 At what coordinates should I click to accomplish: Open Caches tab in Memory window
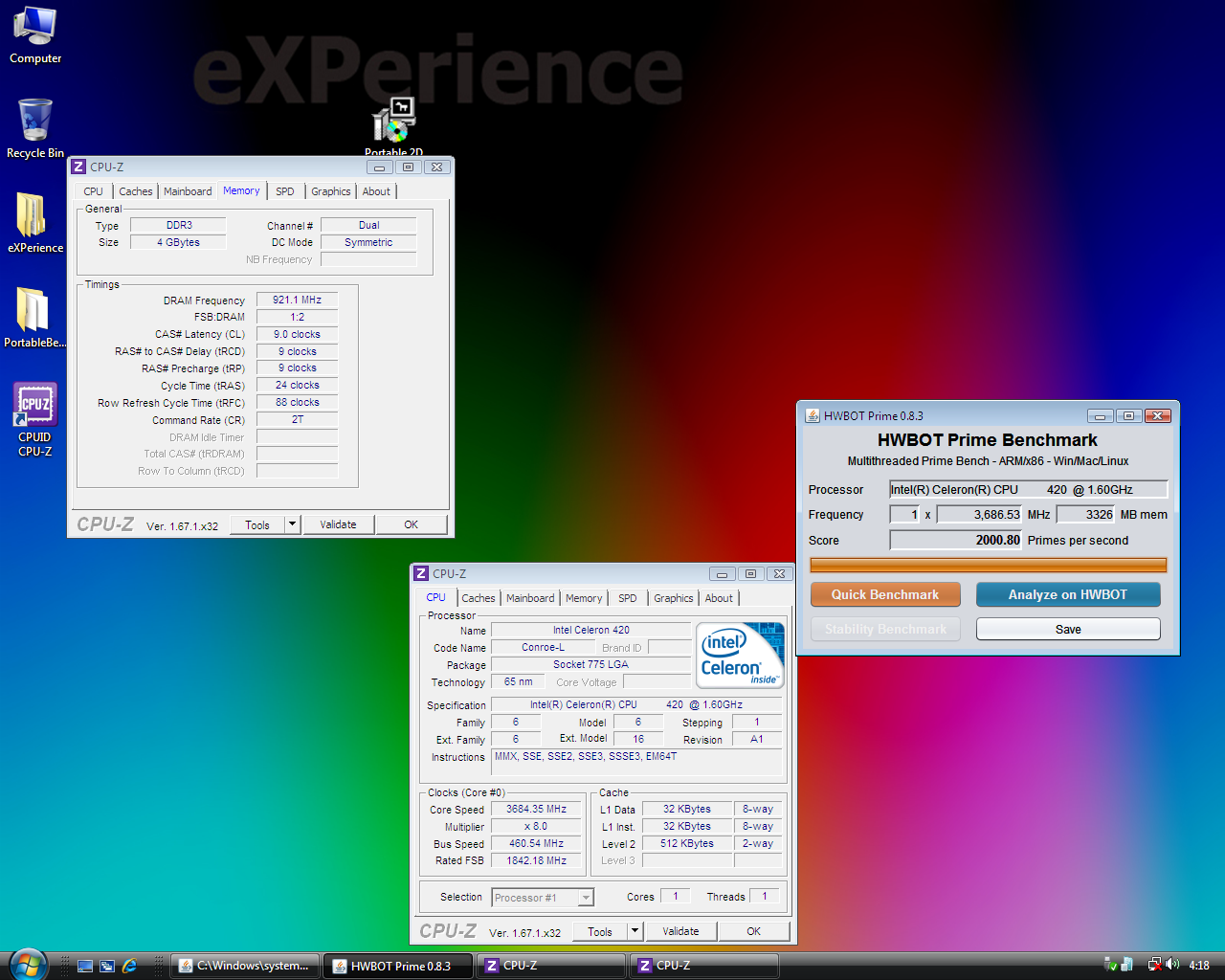tap(136, 191)
